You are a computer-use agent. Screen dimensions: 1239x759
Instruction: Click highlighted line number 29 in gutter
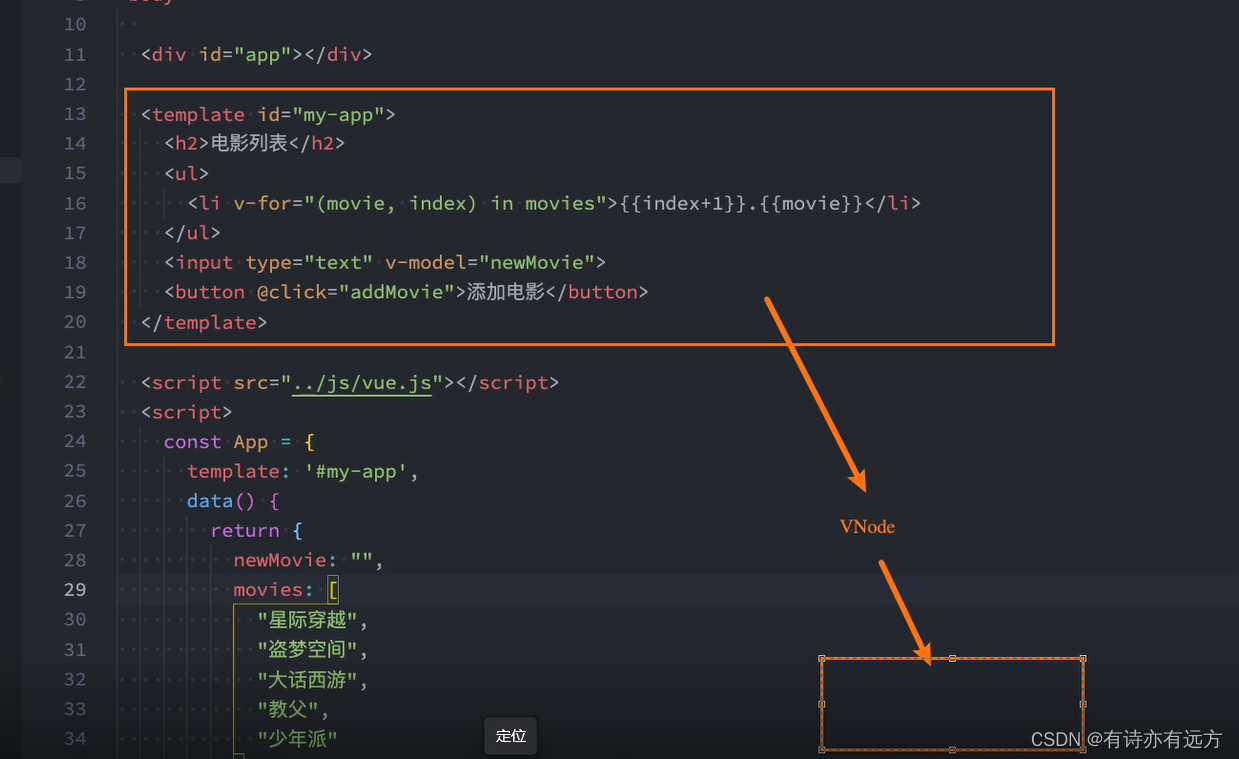pos(75,590)
